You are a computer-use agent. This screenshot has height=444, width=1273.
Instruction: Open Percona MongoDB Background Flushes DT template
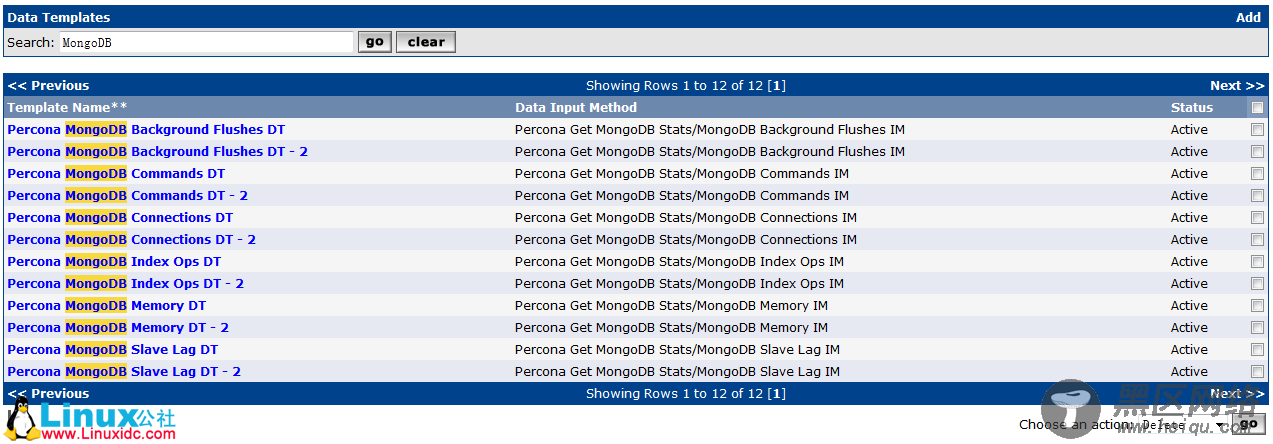click(146, 130)
